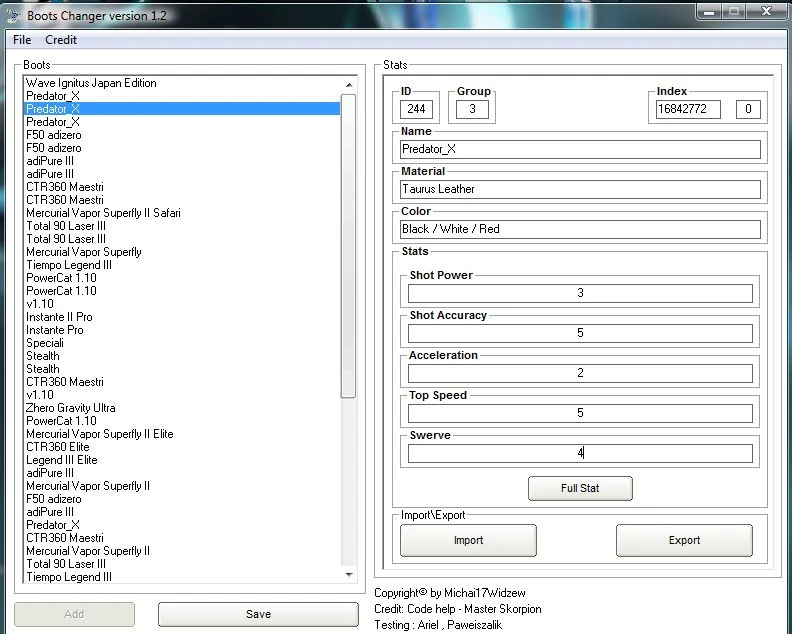The width and height of the screenshot is (793, 637).
Task: Click the Acceleration value field
Action: [580, 373]
